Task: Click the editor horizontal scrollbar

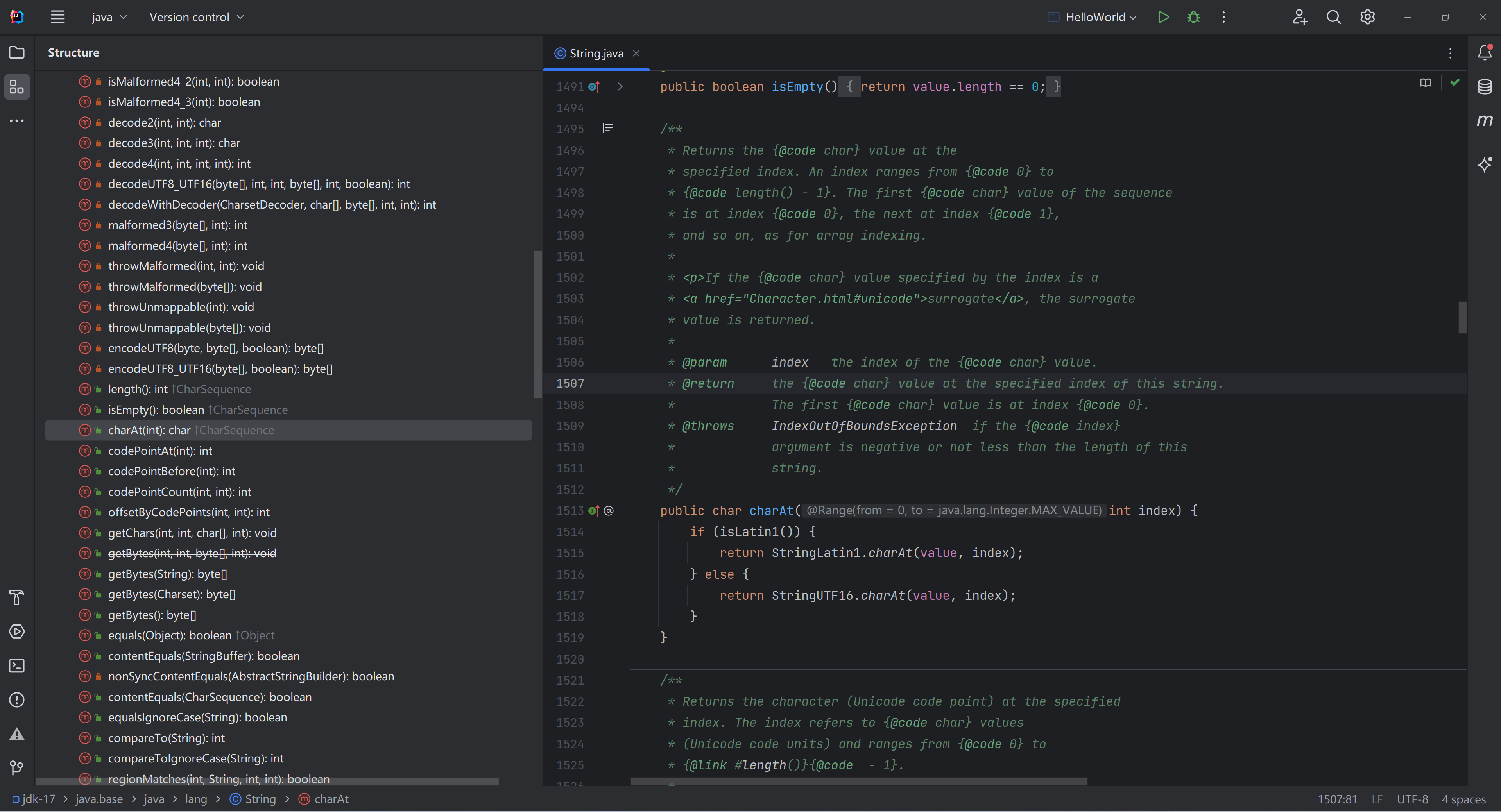Action: click(x=859, y=781)
